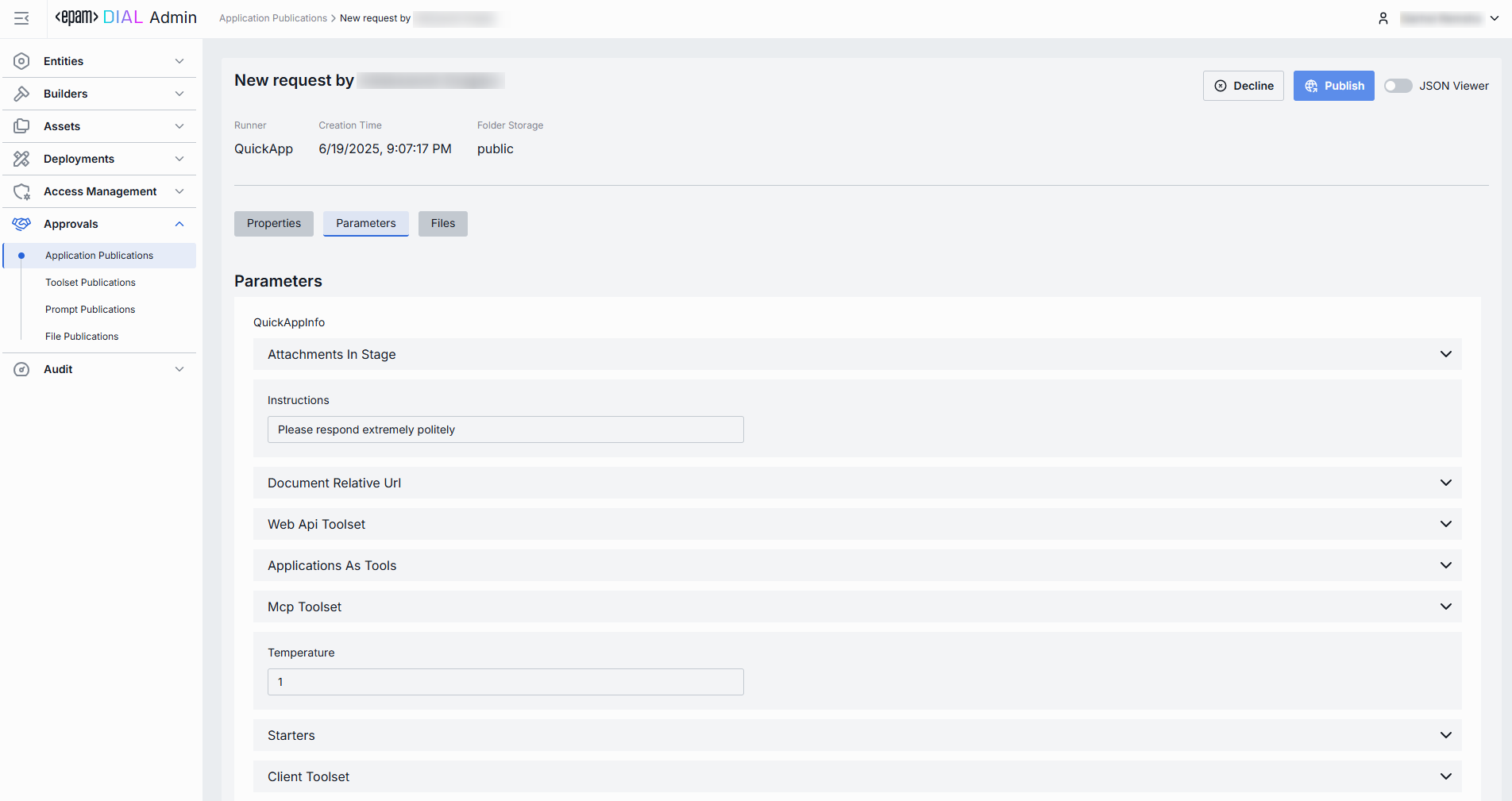Click the Builders hammer icon
The height and width of the screenshot is (801, 1512).
tap(21, 94)
